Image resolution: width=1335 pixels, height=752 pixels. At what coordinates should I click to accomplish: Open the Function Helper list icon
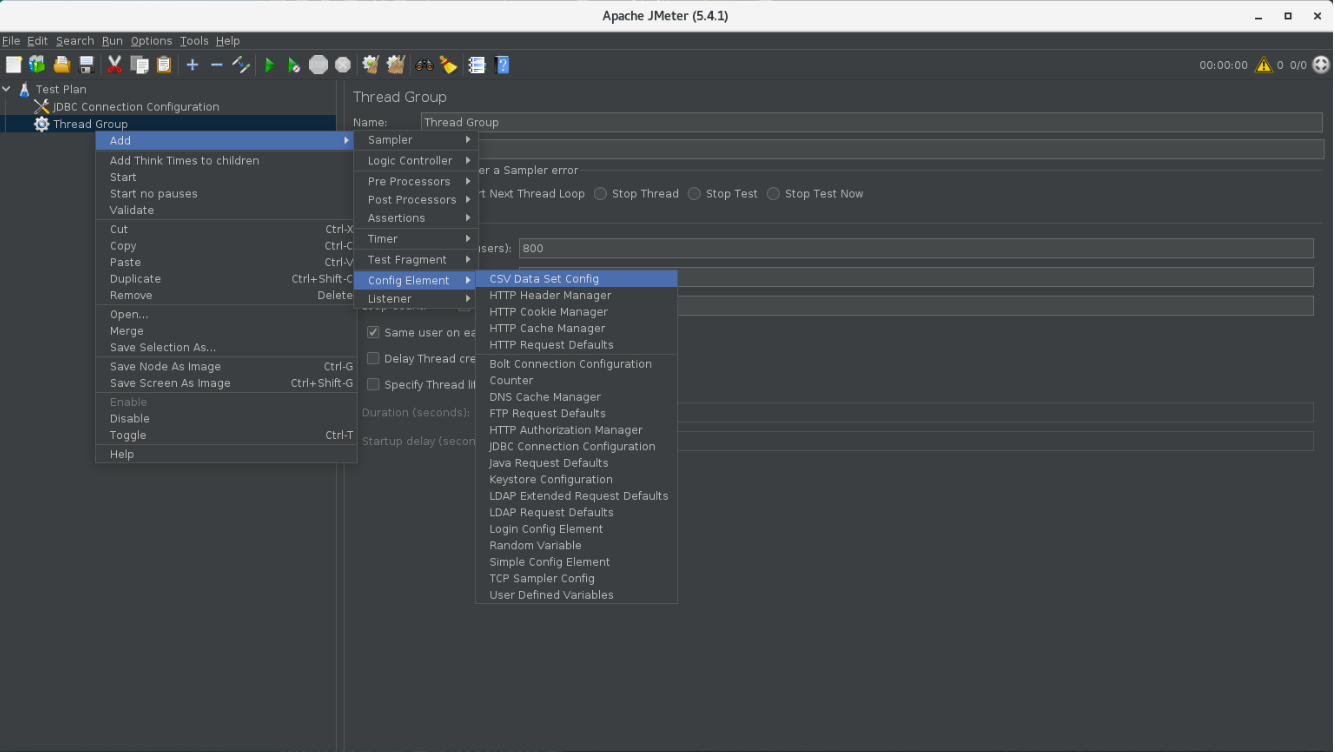[477, 65]
